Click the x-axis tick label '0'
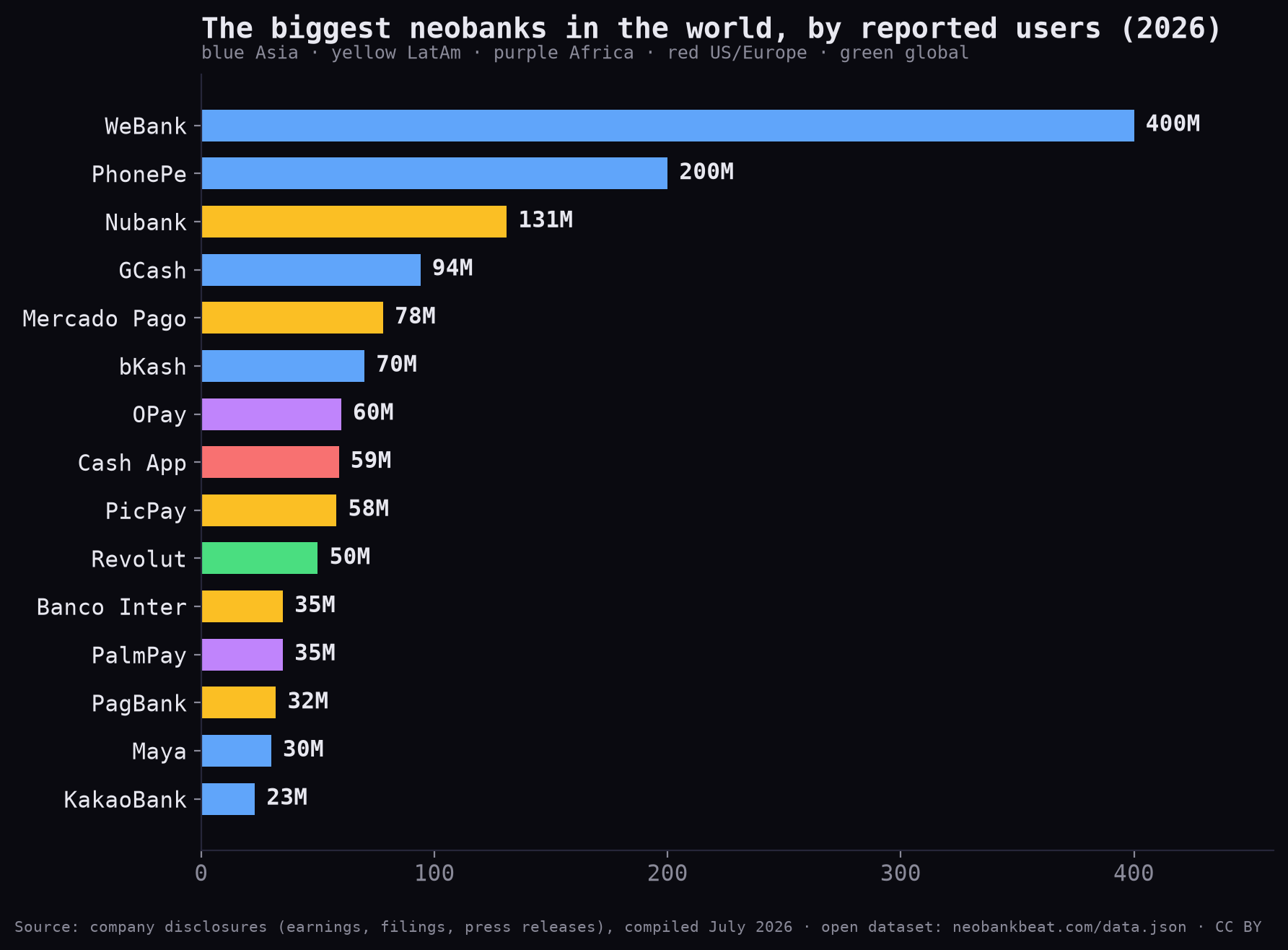This screenshot has height=950, width=1288. click(x=201, y=873)
